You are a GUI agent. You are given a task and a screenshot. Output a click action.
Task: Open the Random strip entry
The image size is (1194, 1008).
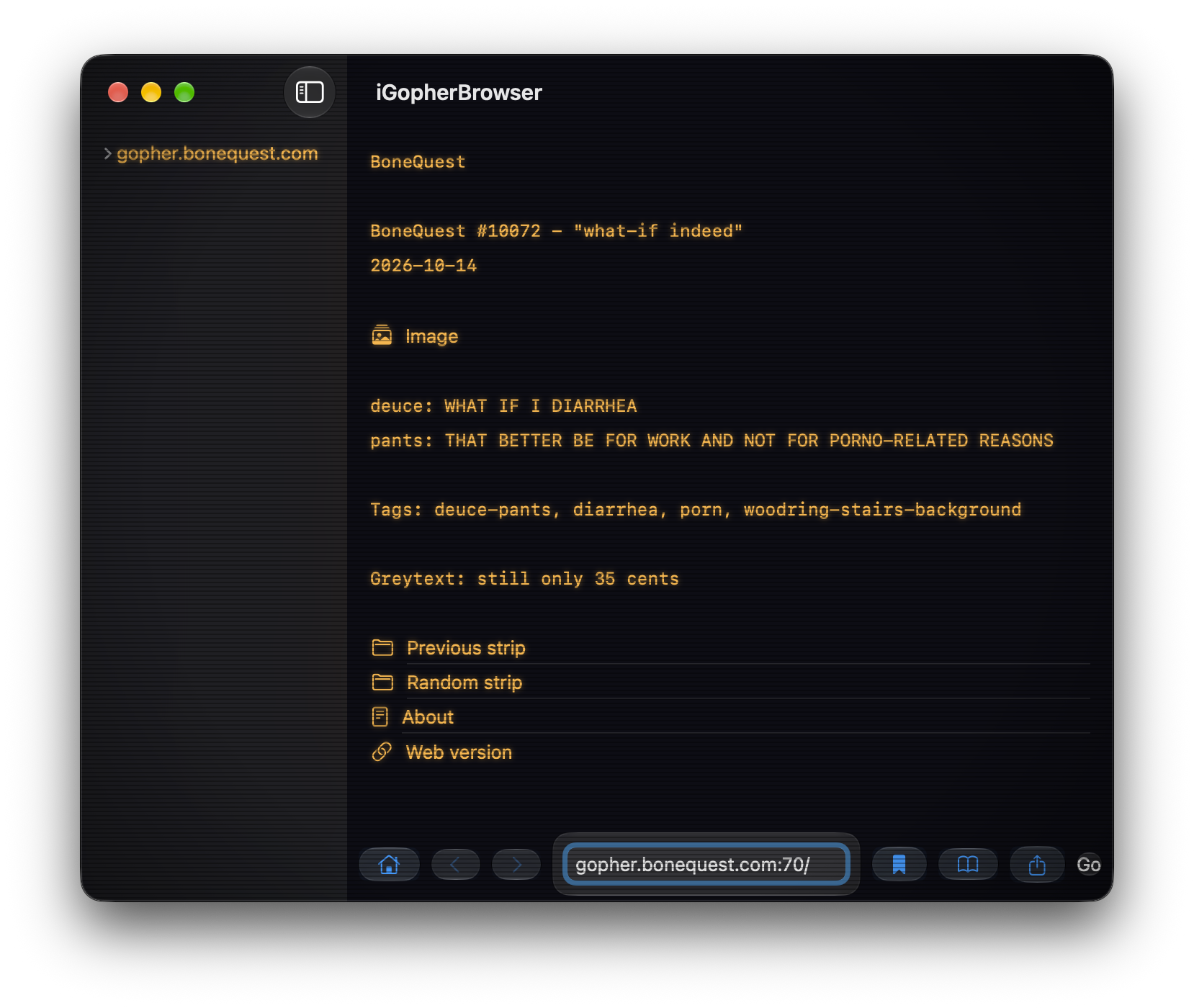click(x=464, y=683)
